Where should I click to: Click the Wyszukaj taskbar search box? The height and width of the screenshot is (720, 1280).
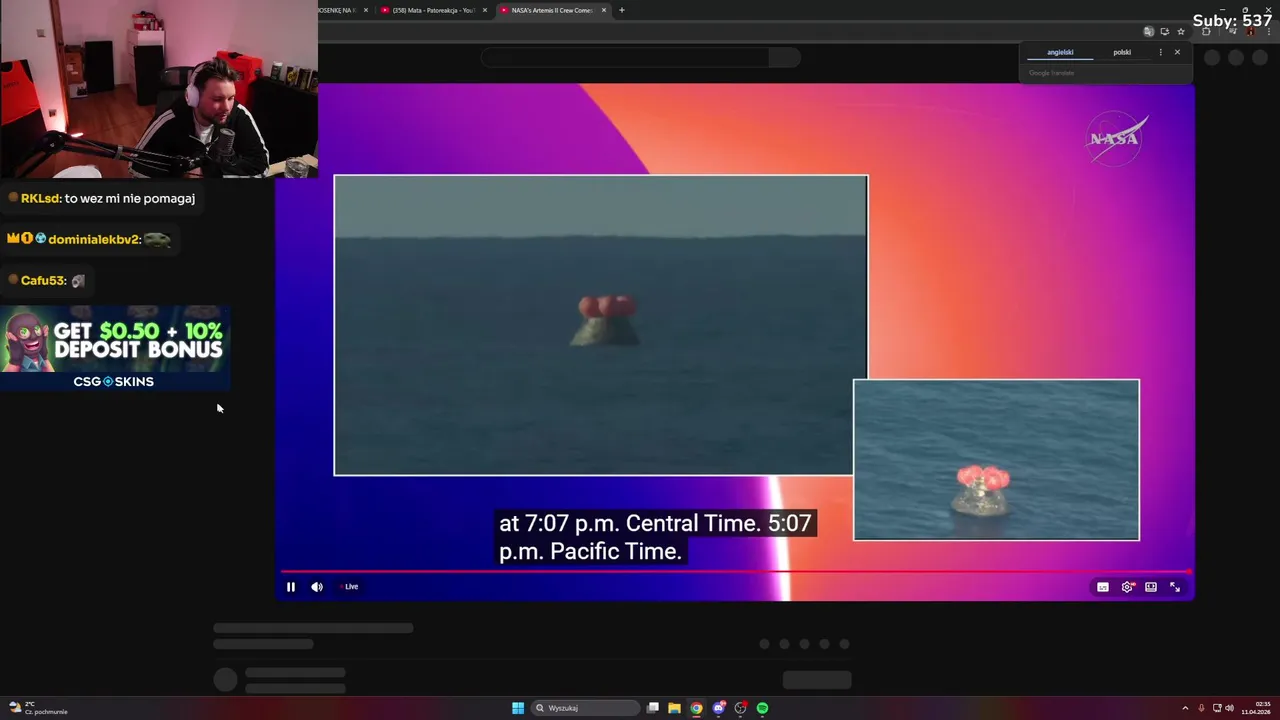[x=586, y=708]
